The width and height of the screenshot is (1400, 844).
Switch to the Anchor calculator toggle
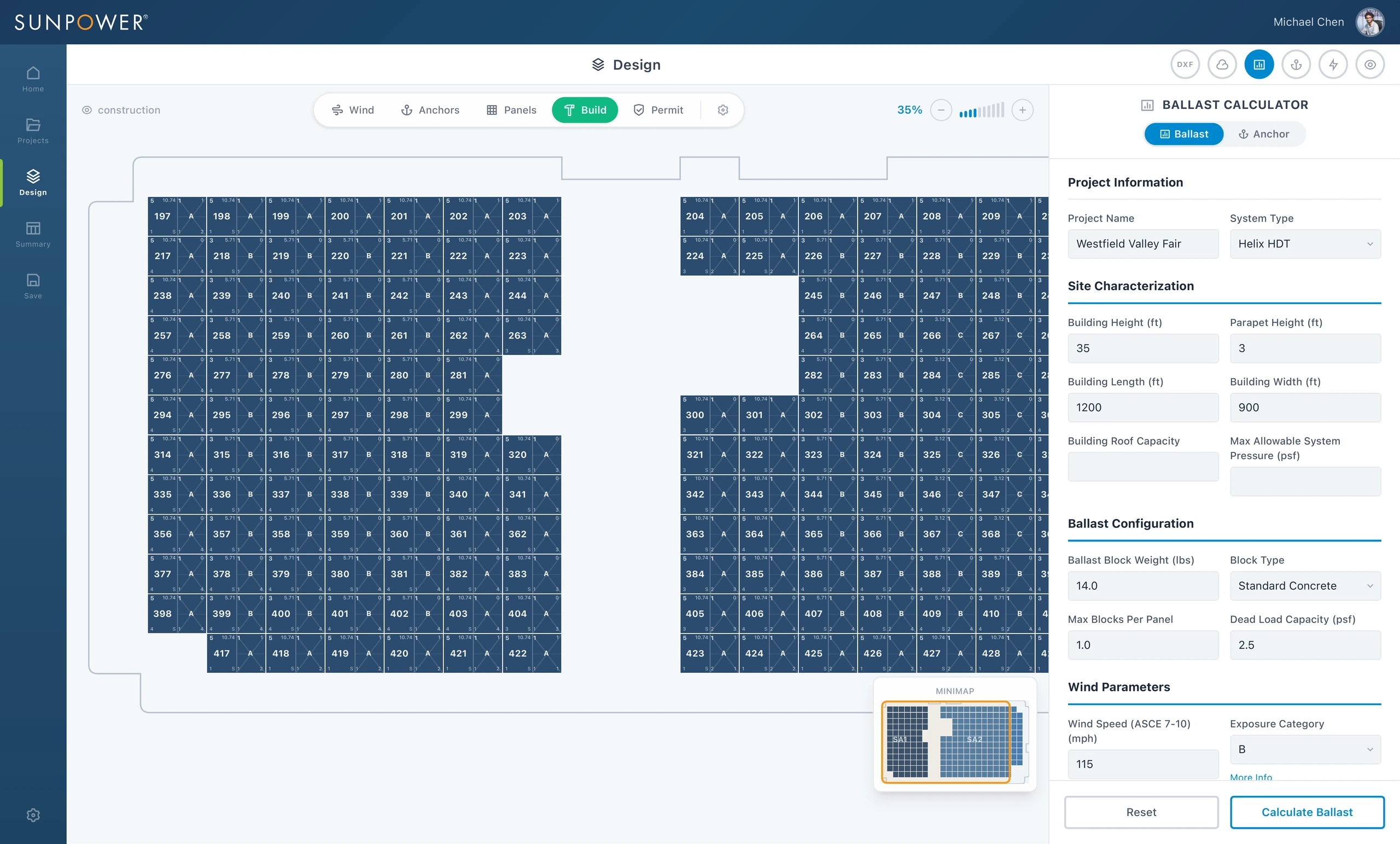[1264, 134]
